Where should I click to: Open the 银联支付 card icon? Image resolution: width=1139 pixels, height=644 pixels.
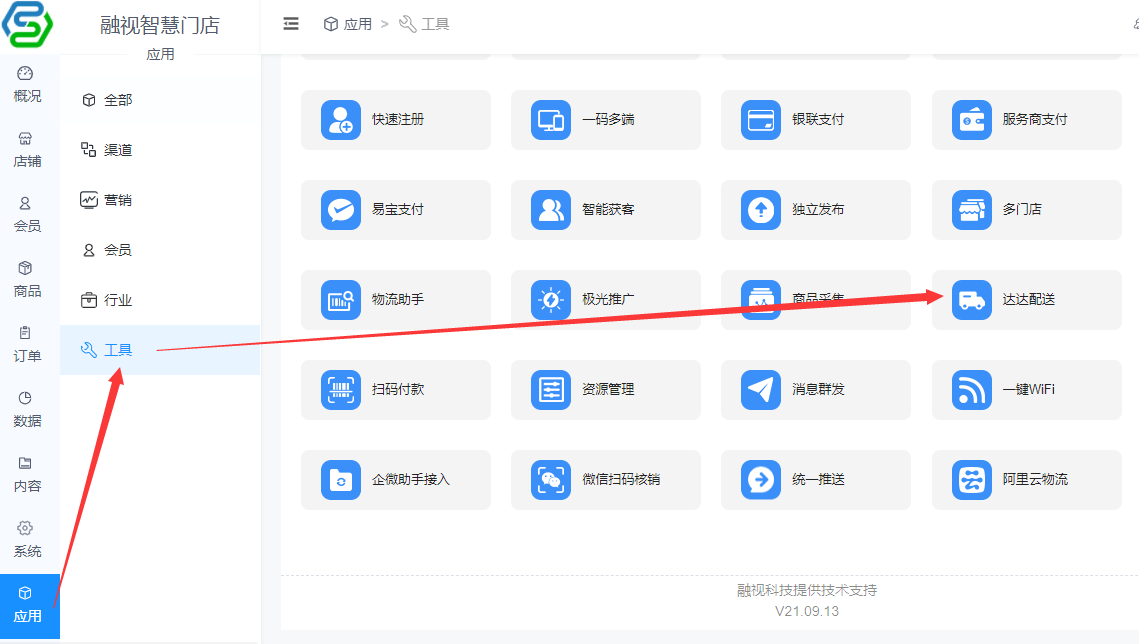coord(761,120)
